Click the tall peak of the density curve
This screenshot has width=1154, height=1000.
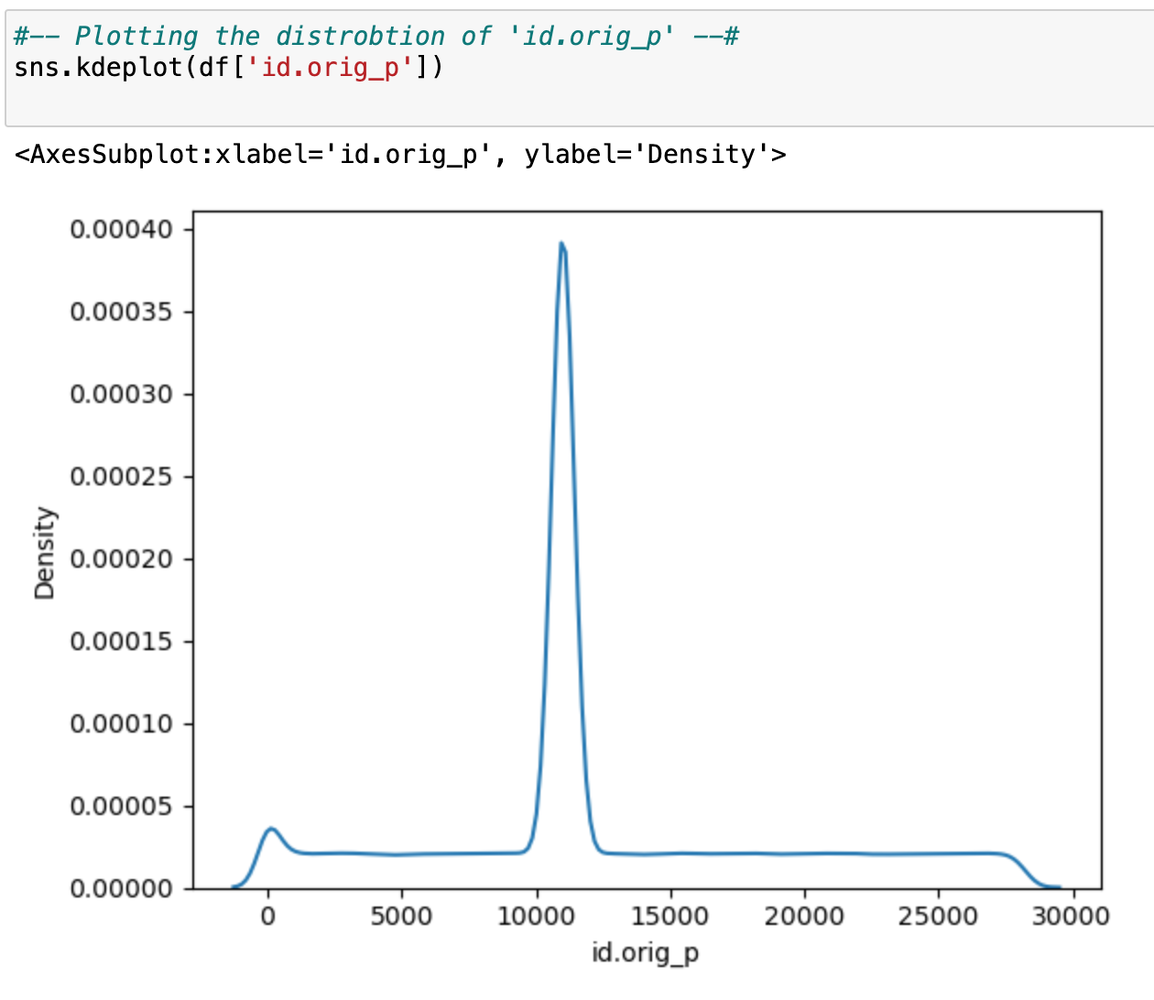coord(562,246)
